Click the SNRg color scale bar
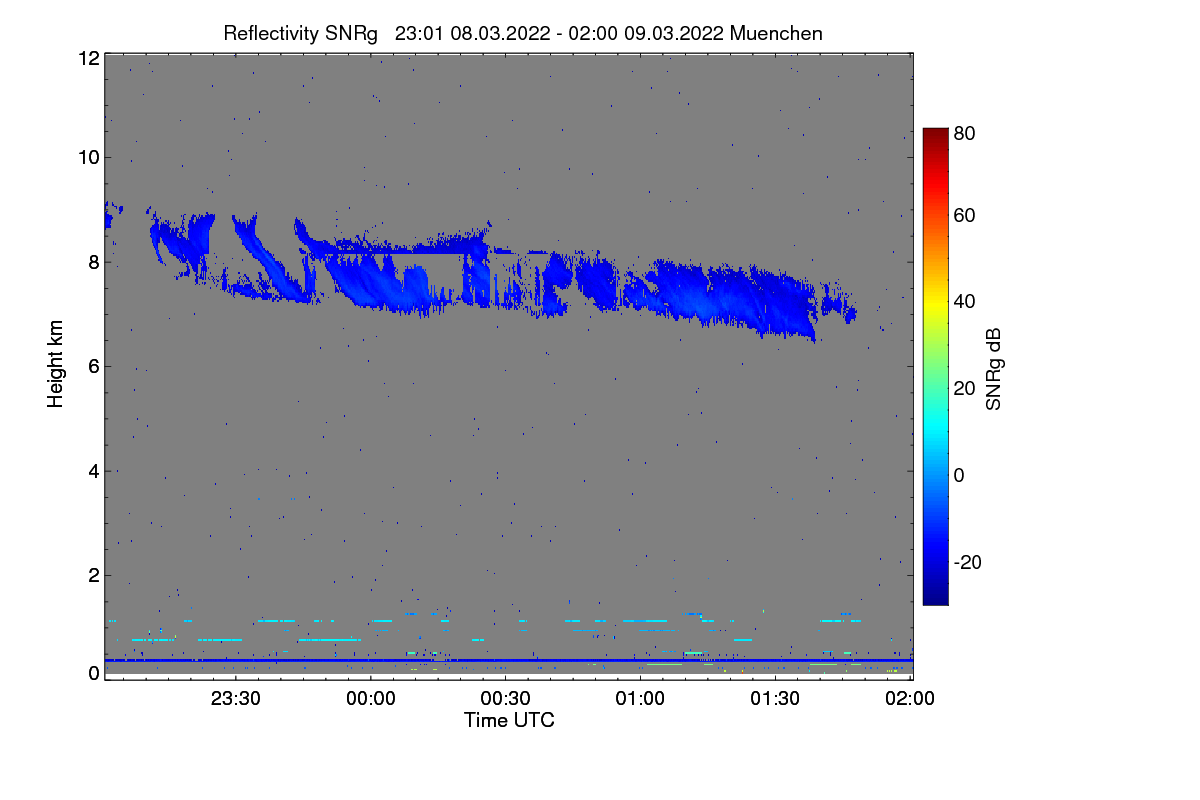Image resolution: width=1200 pixels, height=800 pixels. click(935, 366)
